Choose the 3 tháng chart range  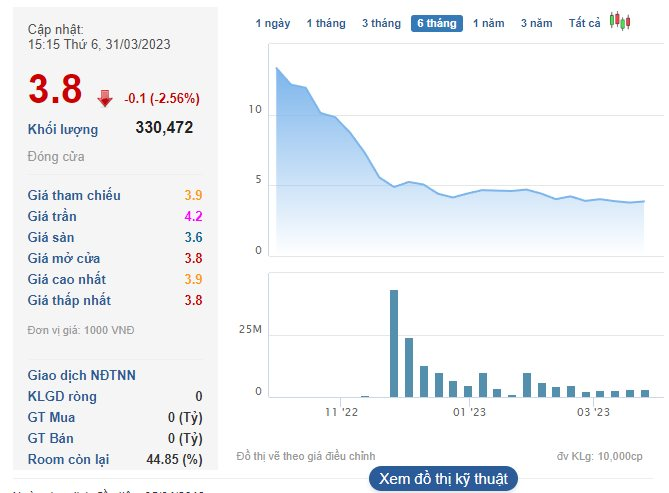(381, 23)
